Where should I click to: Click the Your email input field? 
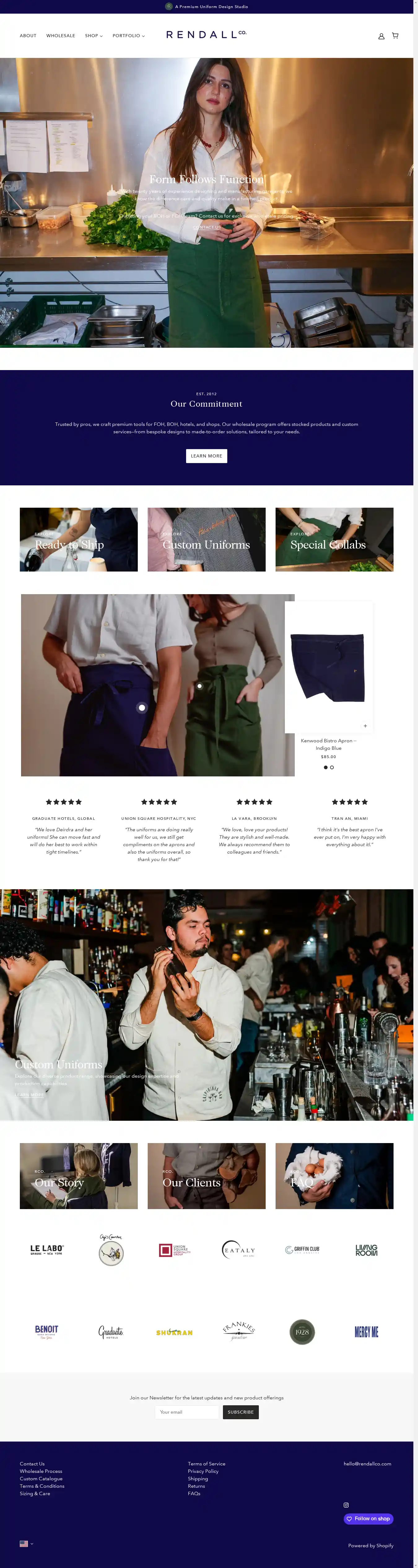(x=187, y=1412)
